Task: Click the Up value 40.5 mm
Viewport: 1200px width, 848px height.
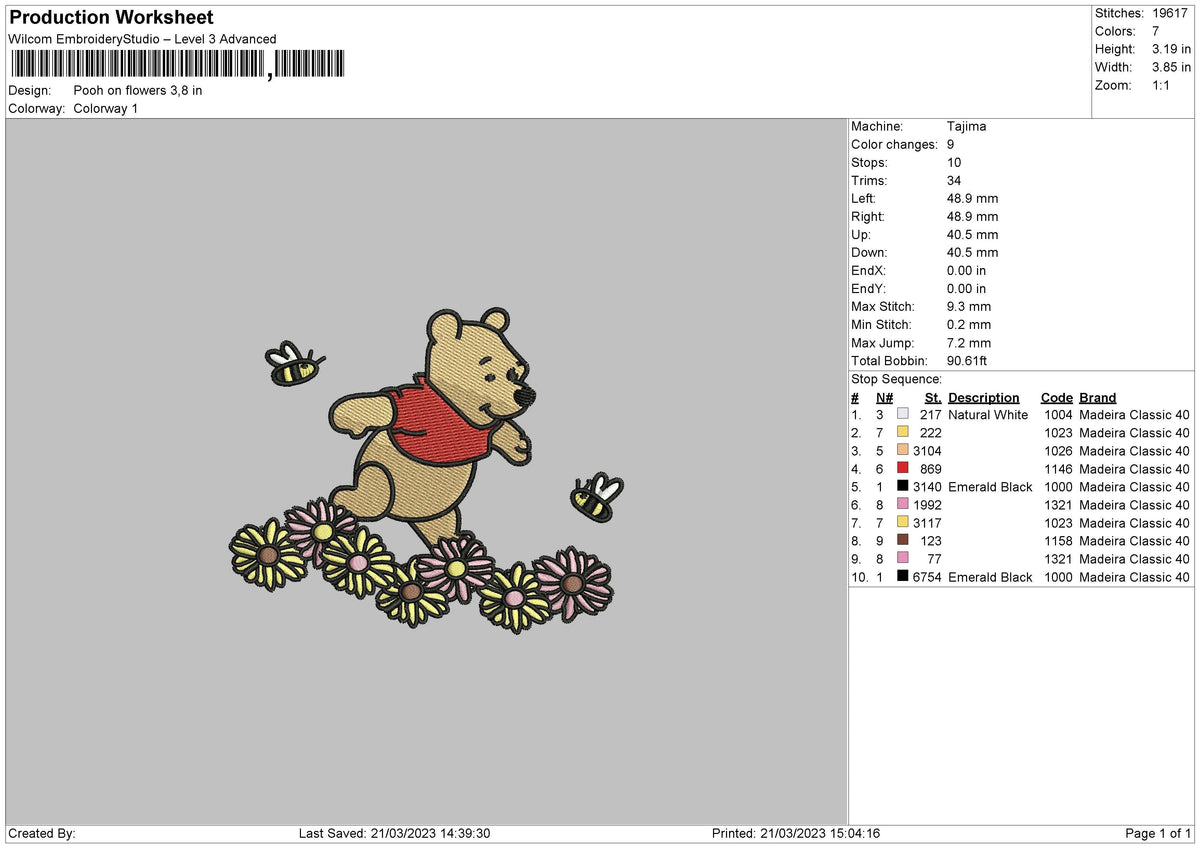Action: tap(973, 235)
